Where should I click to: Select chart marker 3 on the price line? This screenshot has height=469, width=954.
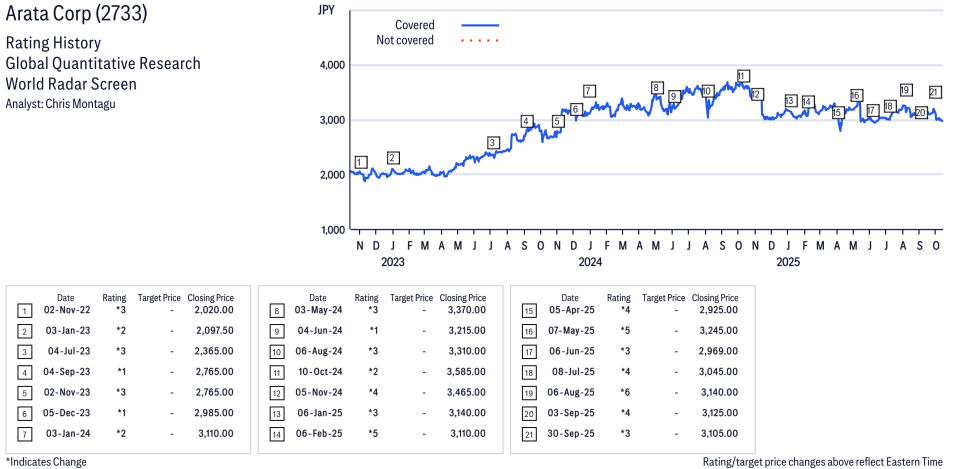point(492,143)
